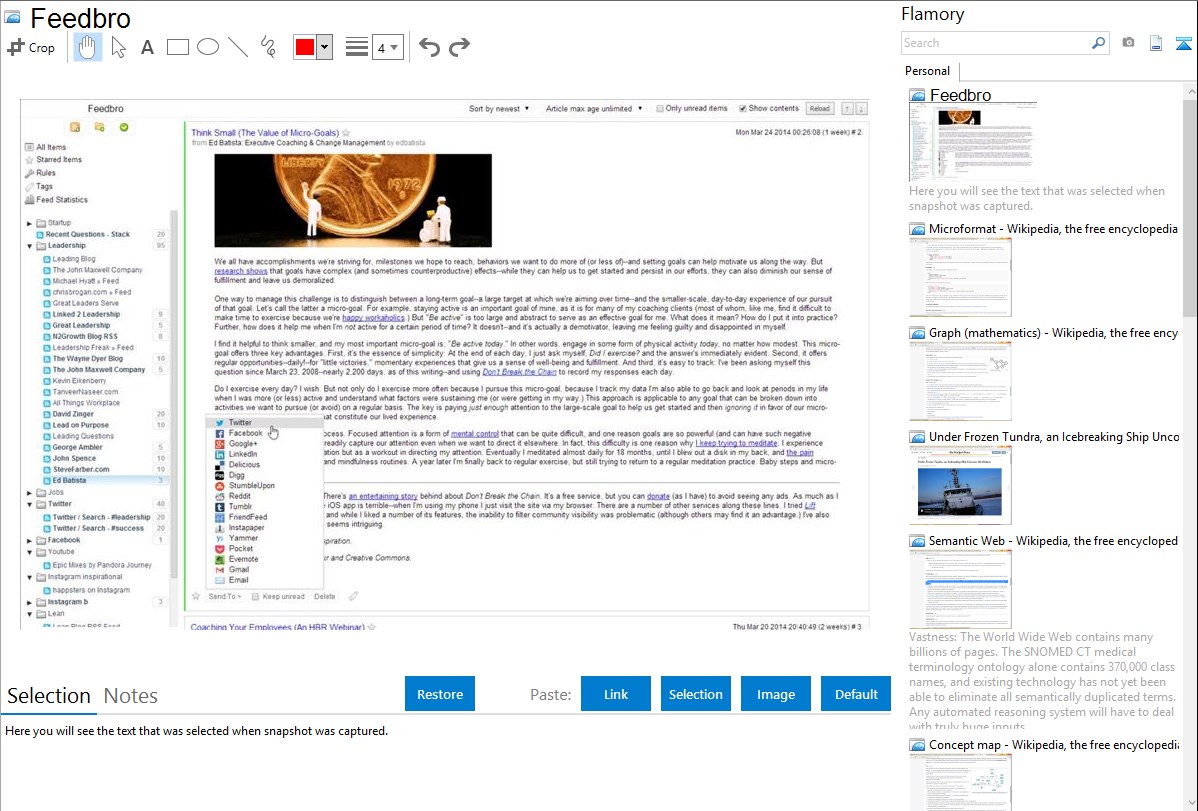
Task: Select the straight line tool
Action: point(238,47)
